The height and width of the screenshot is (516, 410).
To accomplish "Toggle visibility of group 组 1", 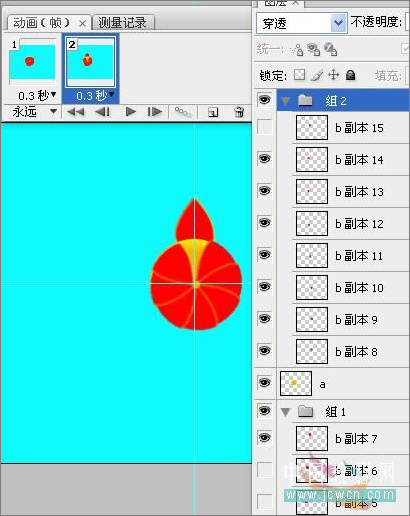I will pos(265,411).
